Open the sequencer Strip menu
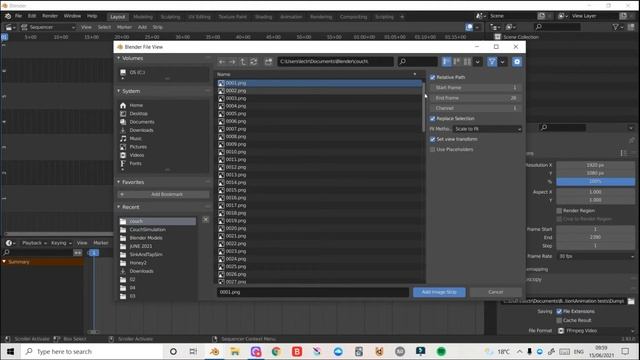 coord(158,27)
